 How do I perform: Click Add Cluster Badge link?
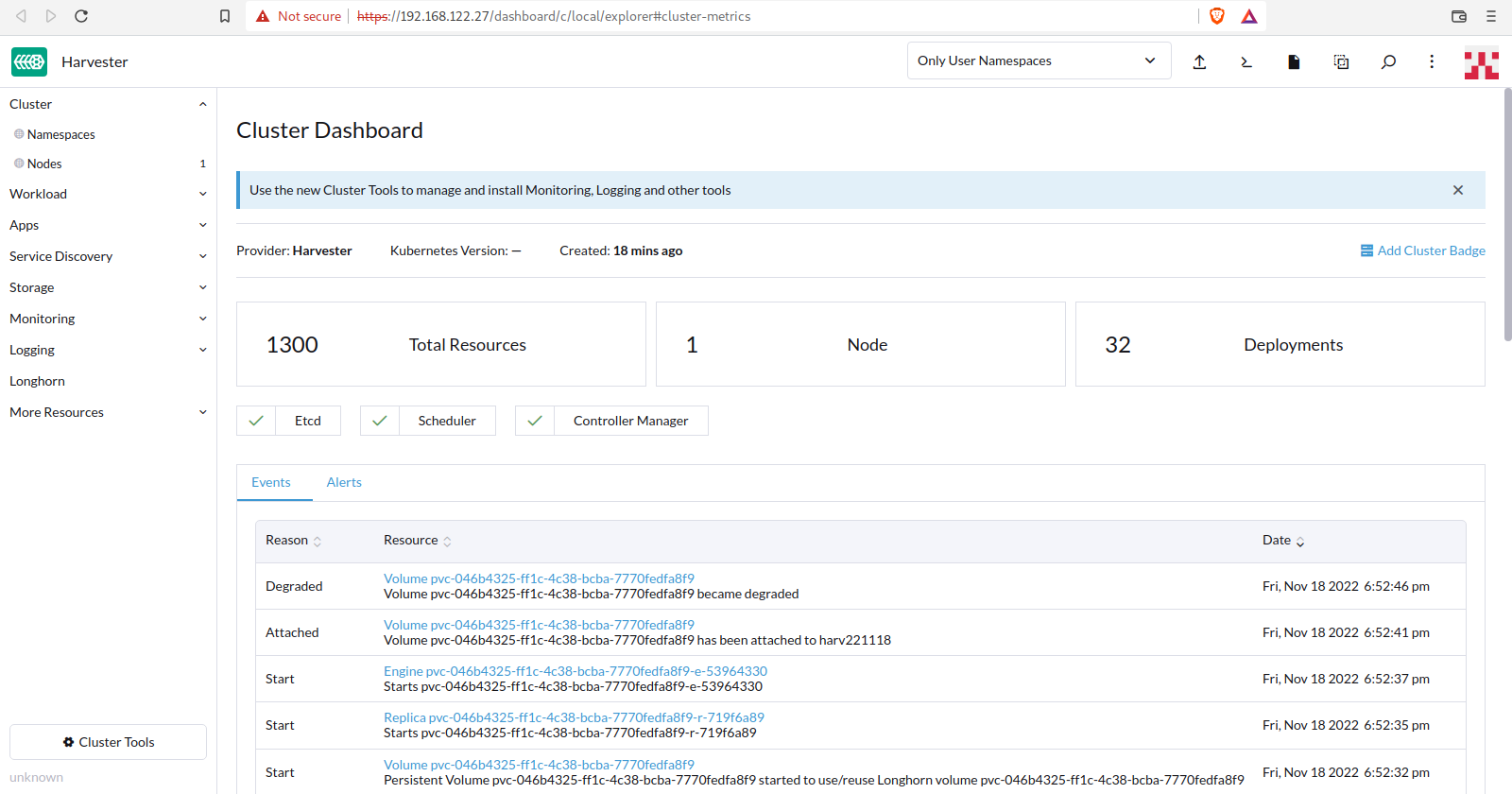pyautogui.click(x=1422, y=250)
